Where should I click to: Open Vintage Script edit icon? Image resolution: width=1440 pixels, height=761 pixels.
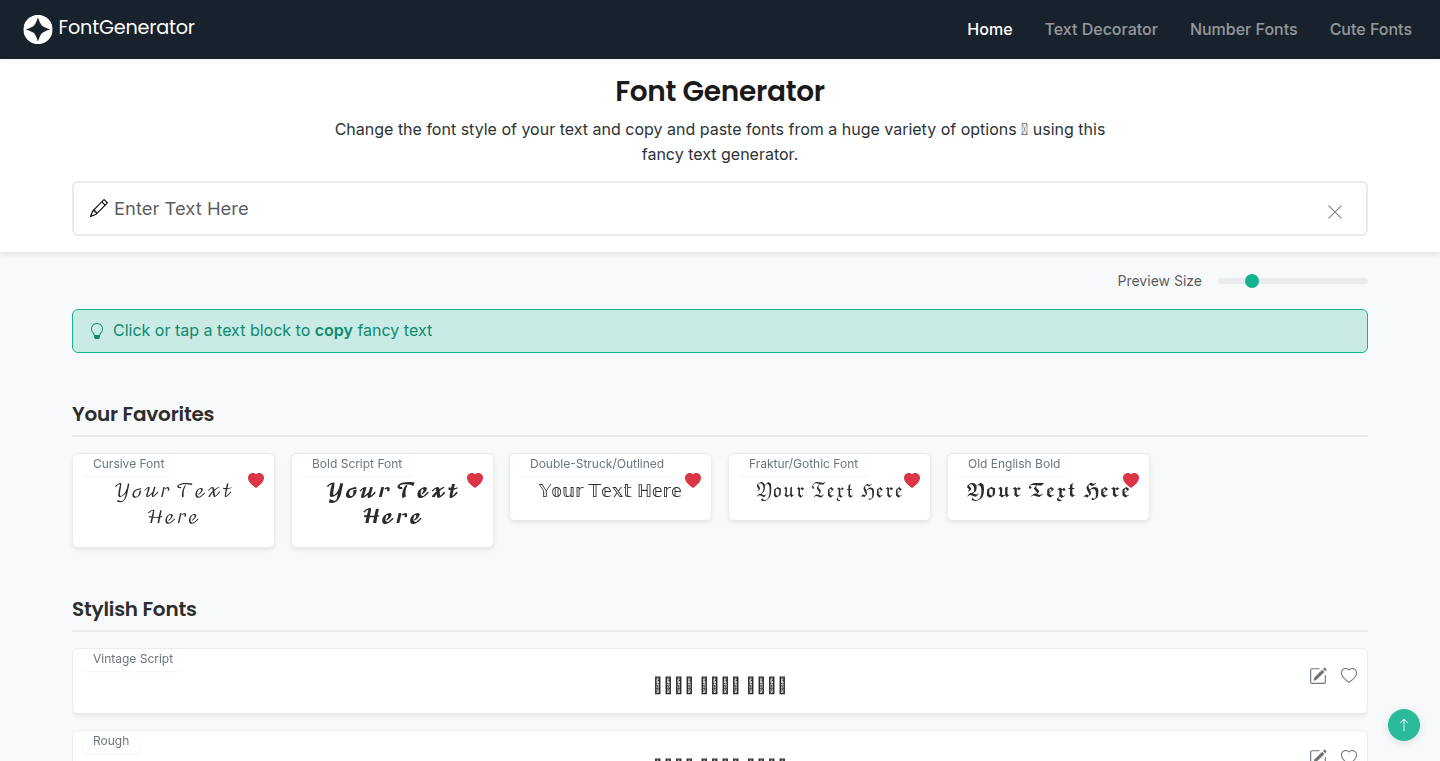pos(1318,676)
